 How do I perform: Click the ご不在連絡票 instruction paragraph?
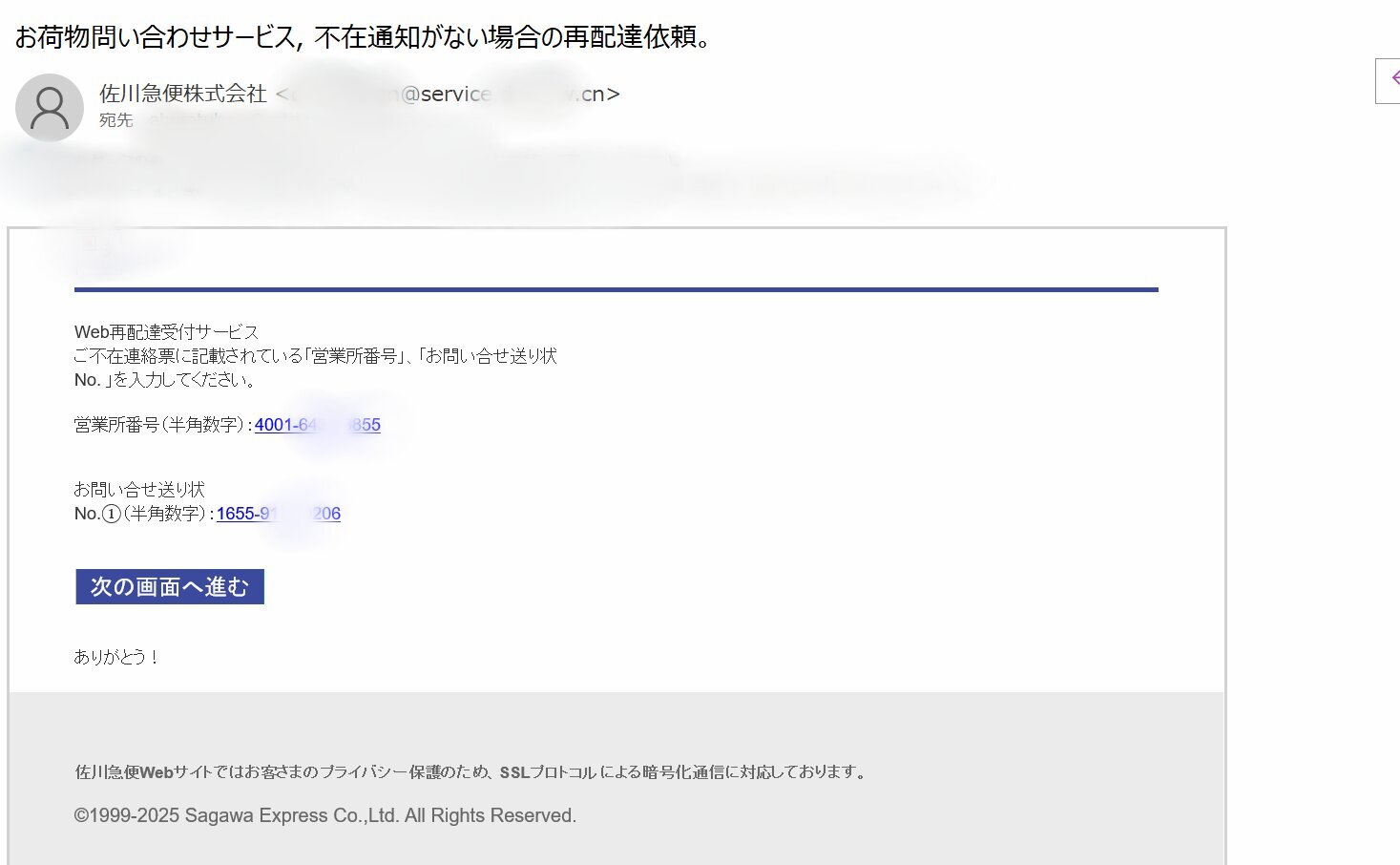[x=316, y=368]
